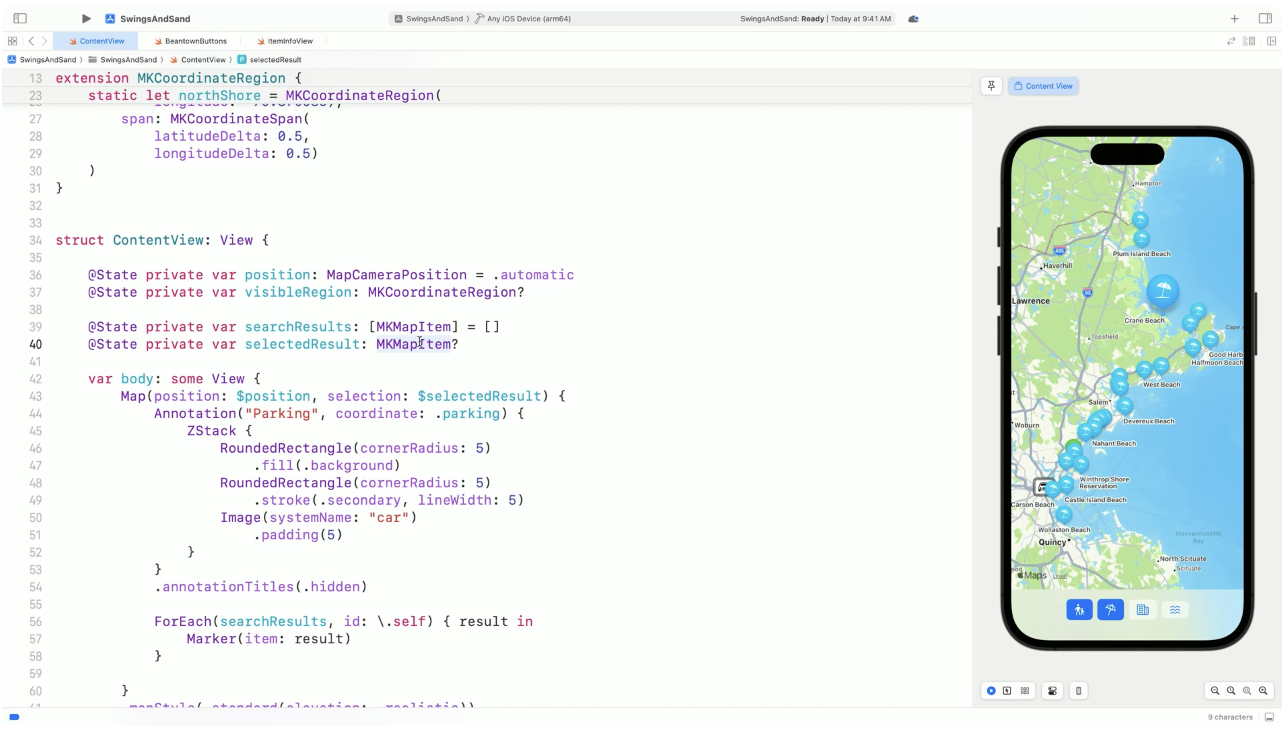Viewport: 1288px width, 732px height.
Task: Pin the preview with the pin button
Action: [x=991, y=86]
